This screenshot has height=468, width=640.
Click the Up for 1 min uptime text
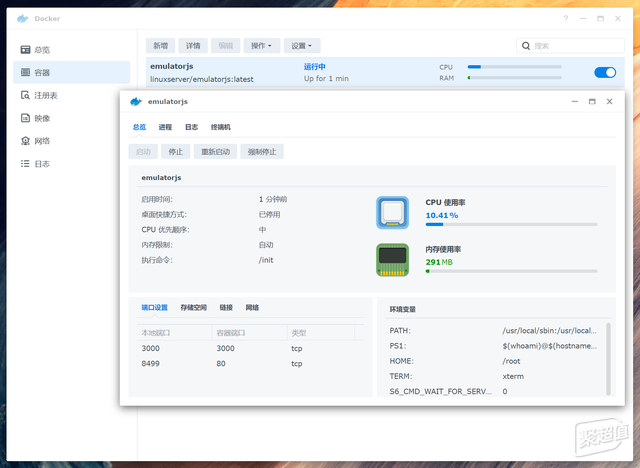pyautogui.click(x=326, y=78)
